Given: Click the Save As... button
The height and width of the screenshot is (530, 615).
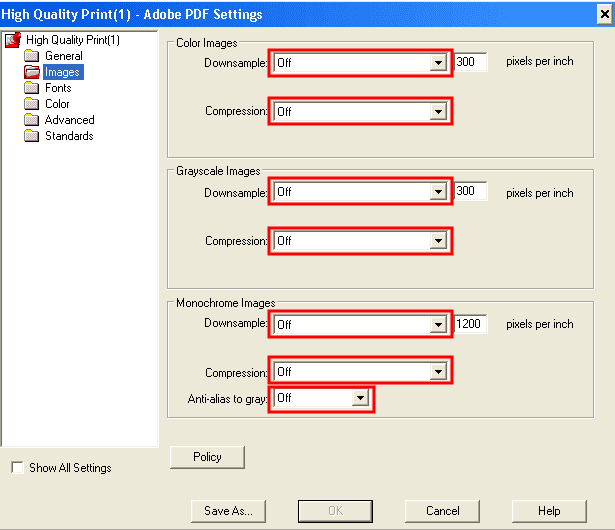Looking at the screenshot, I should (228, 510).
